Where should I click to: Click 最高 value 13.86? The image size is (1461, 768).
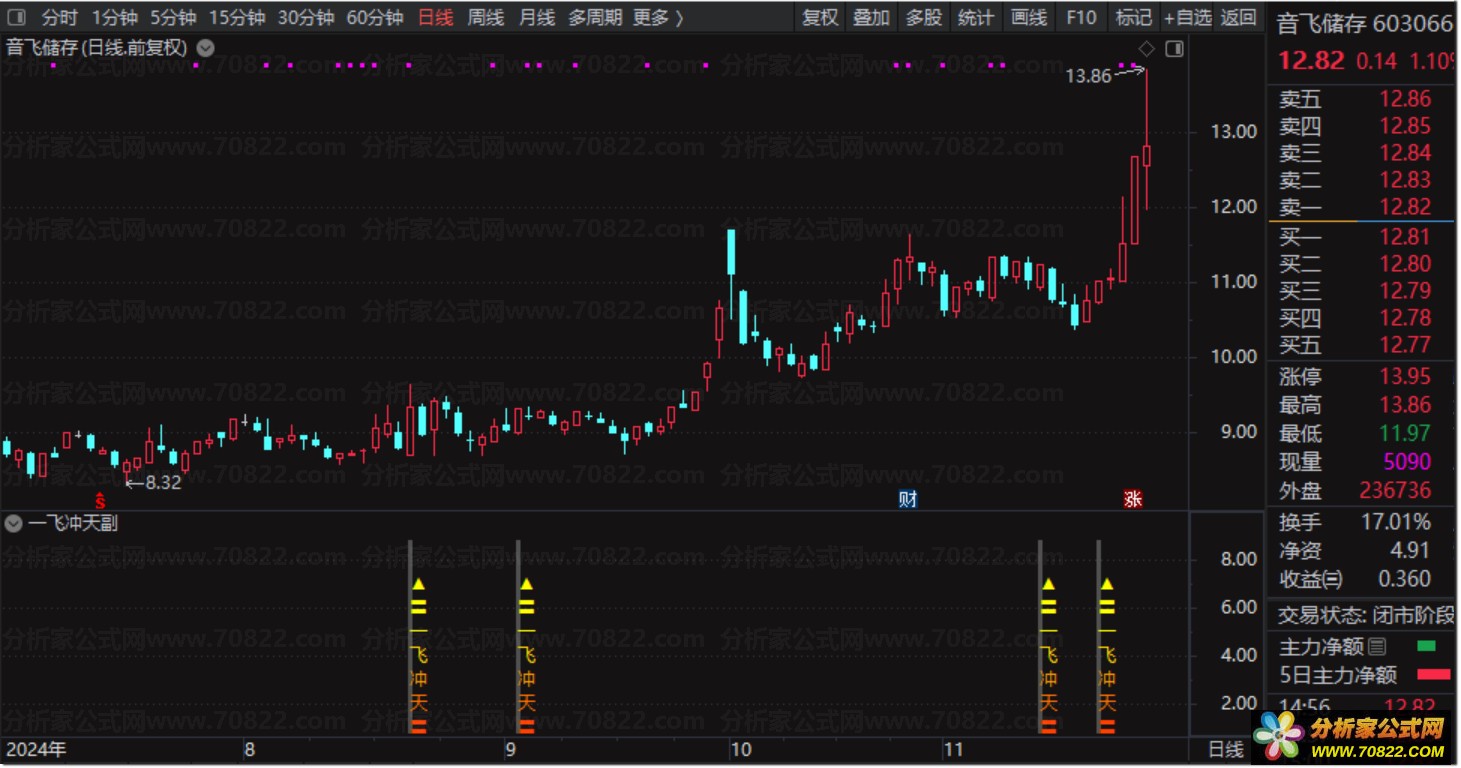[1405, 405]
